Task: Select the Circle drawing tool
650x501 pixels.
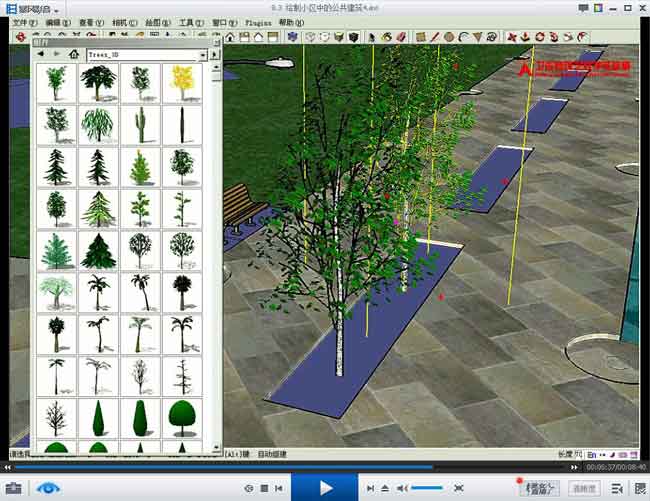Action: point(449,37)
